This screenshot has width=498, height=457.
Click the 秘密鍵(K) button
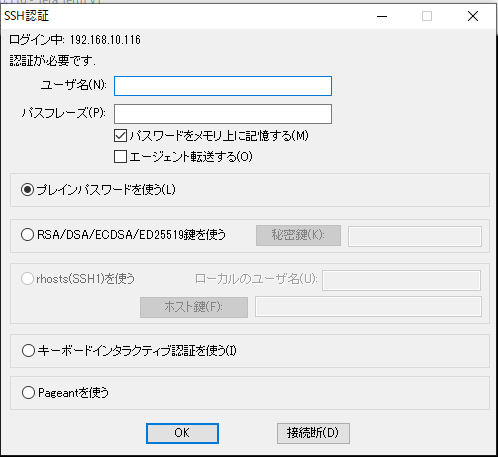click(x=298, y=235)
